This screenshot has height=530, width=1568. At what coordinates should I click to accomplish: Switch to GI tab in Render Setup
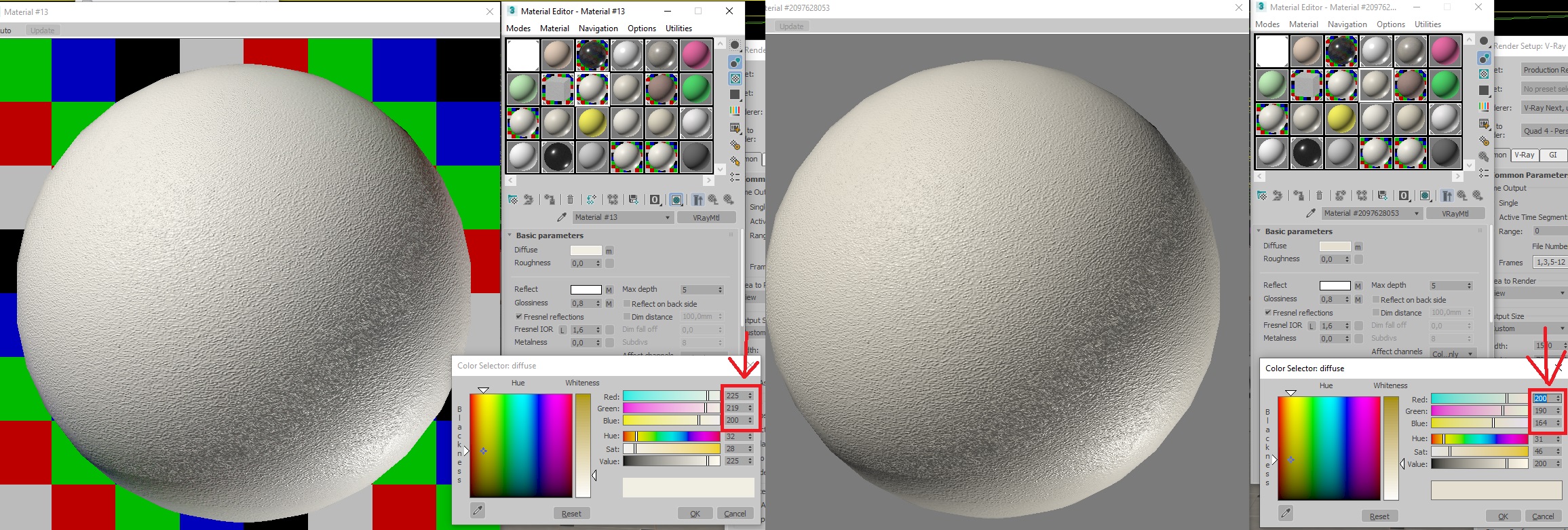(1552, 155)
